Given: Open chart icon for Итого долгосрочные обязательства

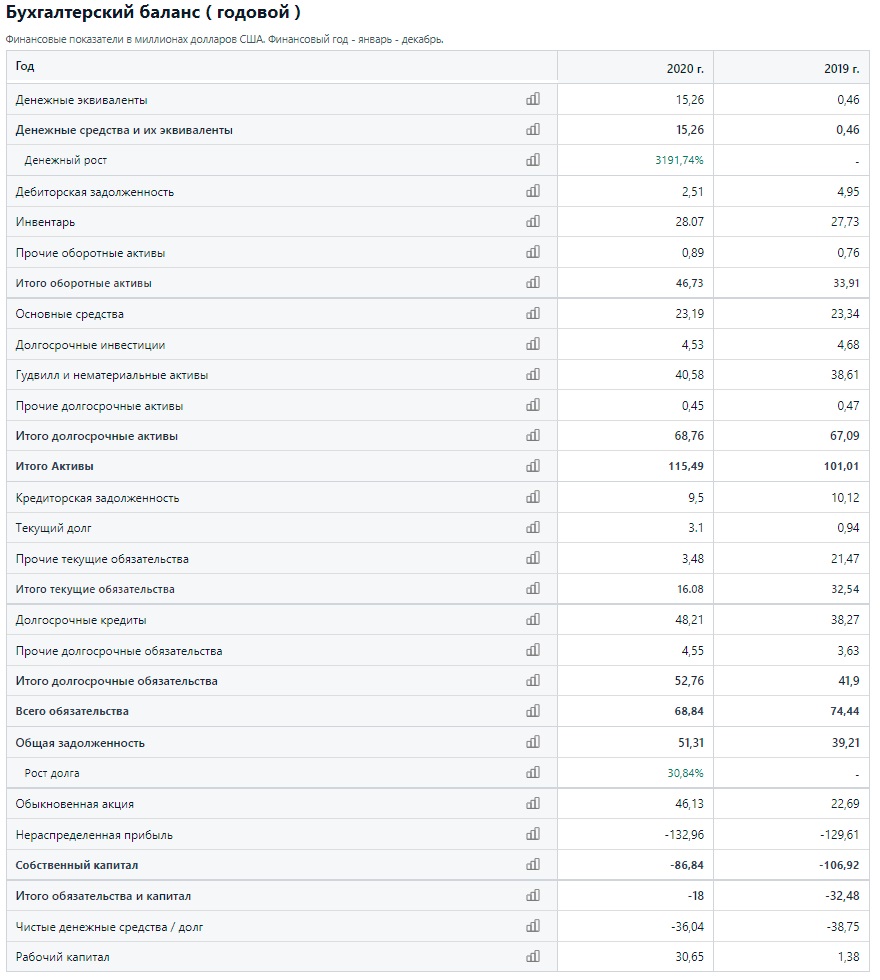Looking at the screenshot, I should tap(532, 681).
